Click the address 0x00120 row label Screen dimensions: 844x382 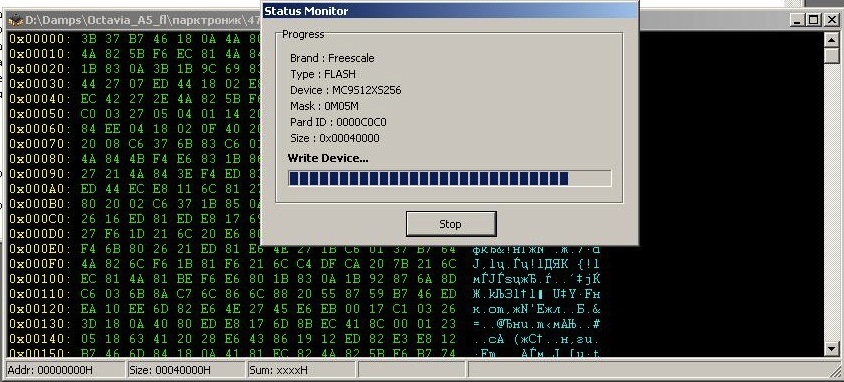[40, 309]
